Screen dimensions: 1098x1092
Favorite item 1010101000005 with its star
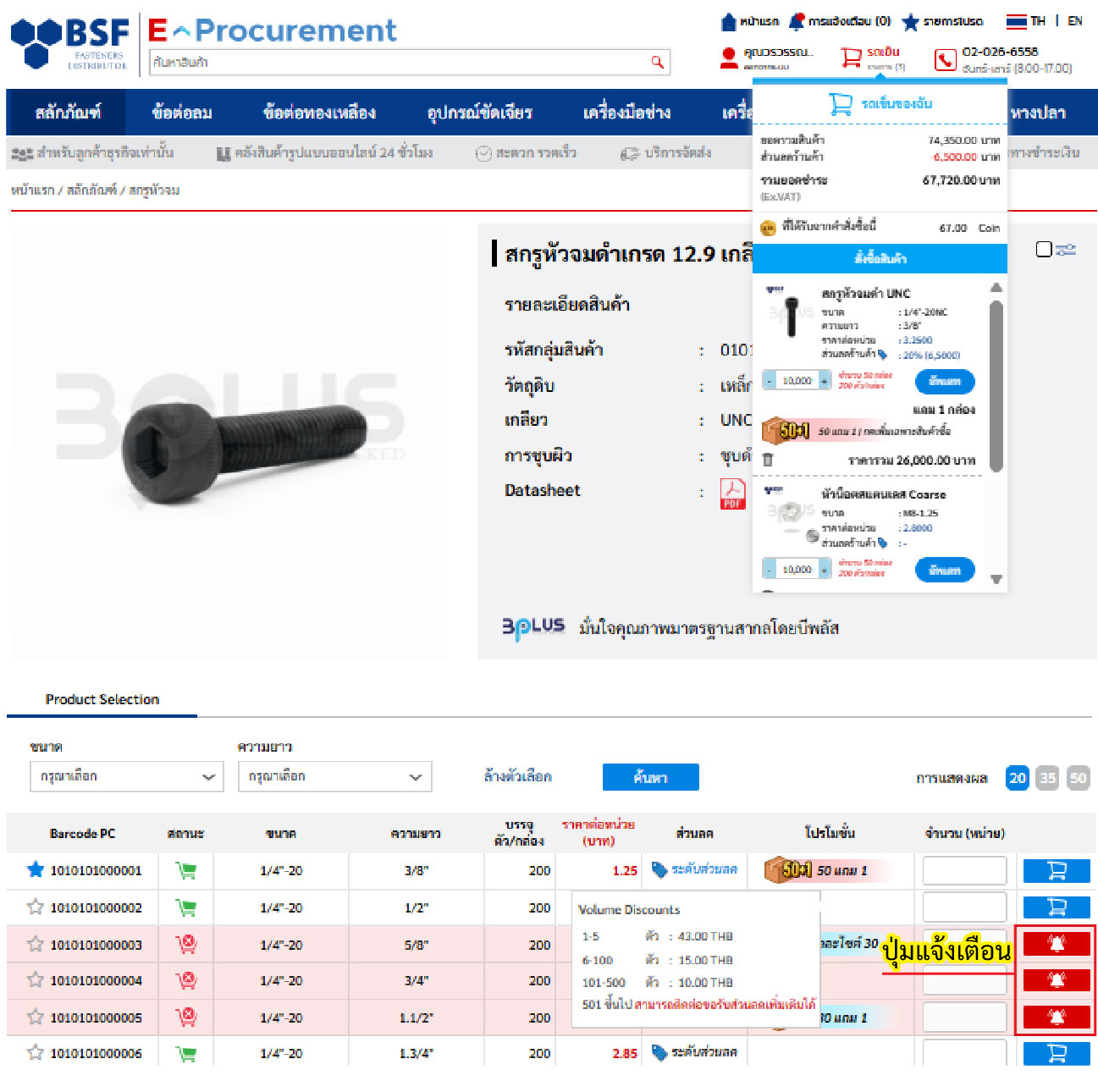click(x=36, y=1016)
